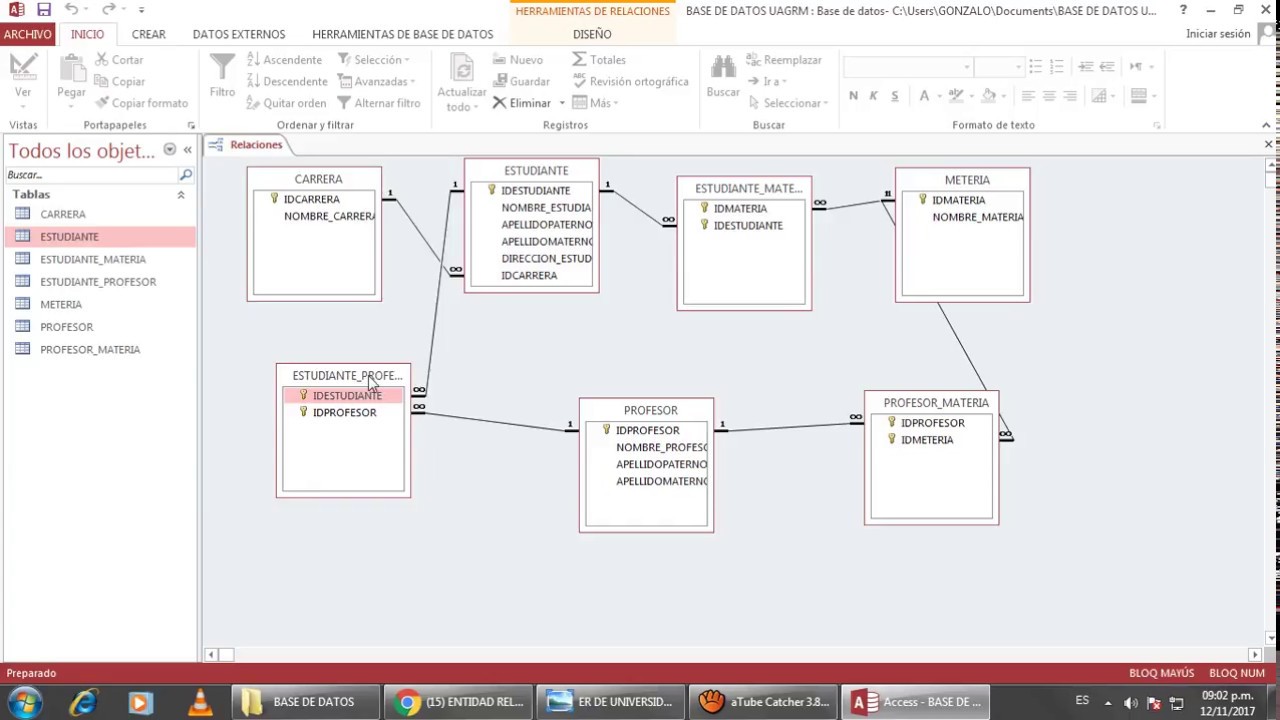Open the ARCHIVO menu
This screenshot has height=720, width=1280.
point(27,34)
